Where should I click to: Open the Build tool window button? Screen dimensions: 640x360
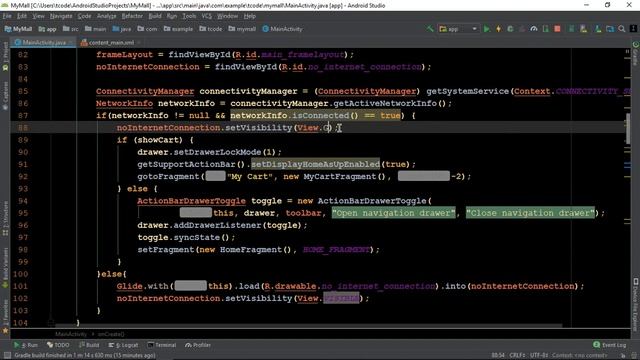[x=89, y=345]
